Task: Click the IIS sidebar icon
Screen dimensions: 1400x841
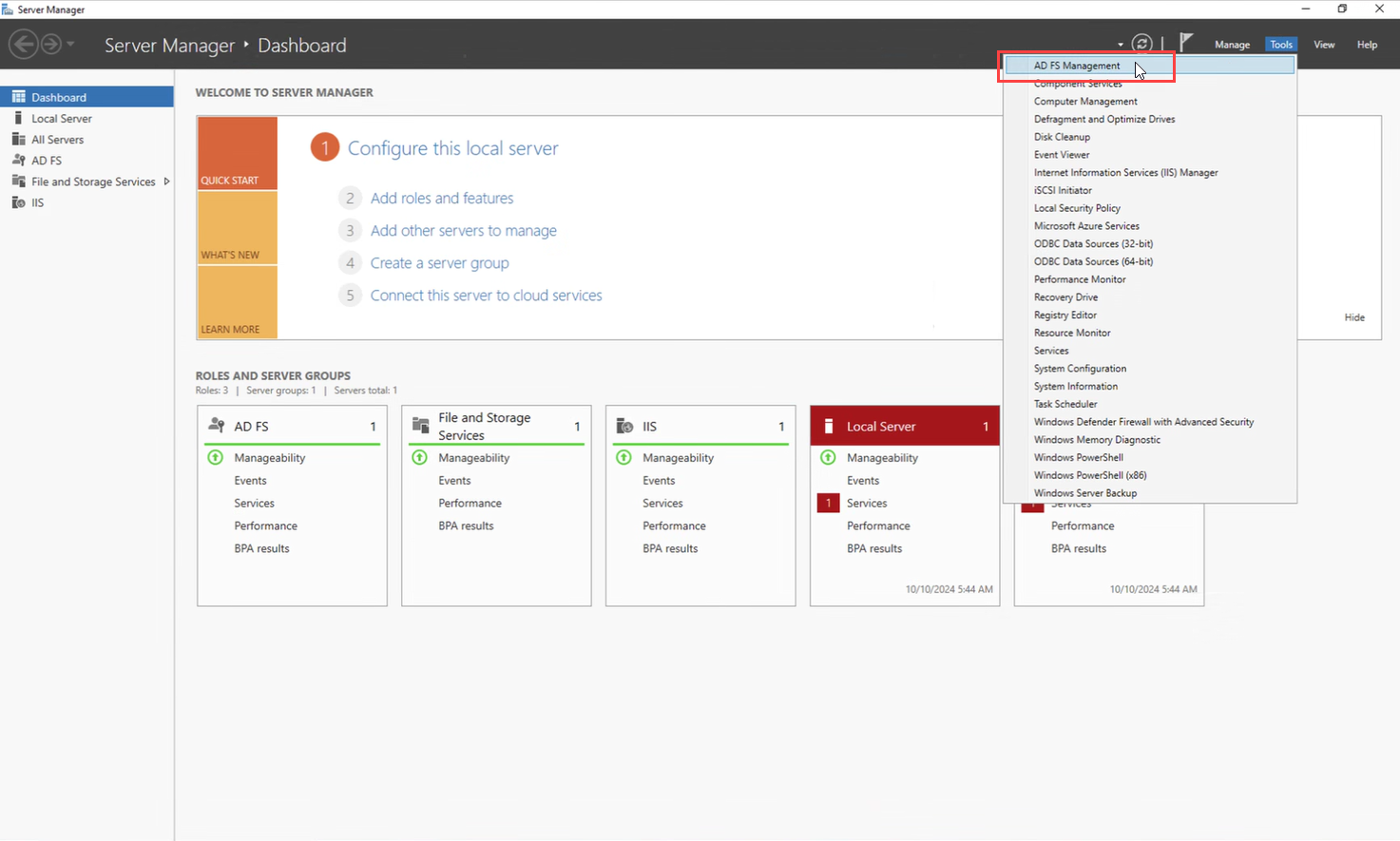Action: pos(18,202)
